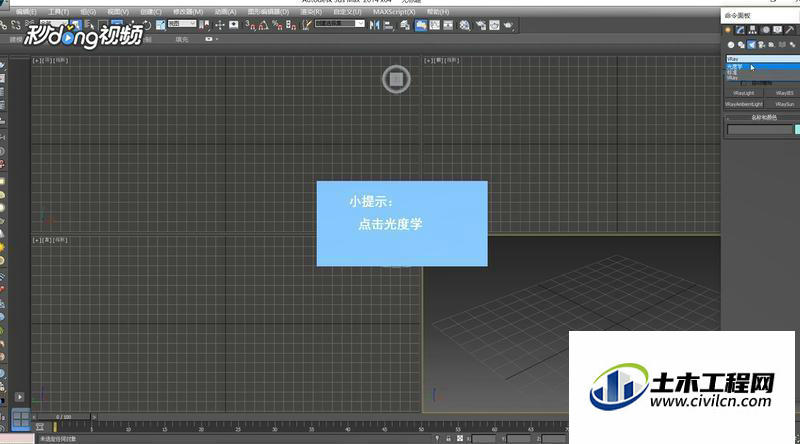Click the time slider showing 0 / 100
The image size is (800, 444).
(x=64, y=417)
